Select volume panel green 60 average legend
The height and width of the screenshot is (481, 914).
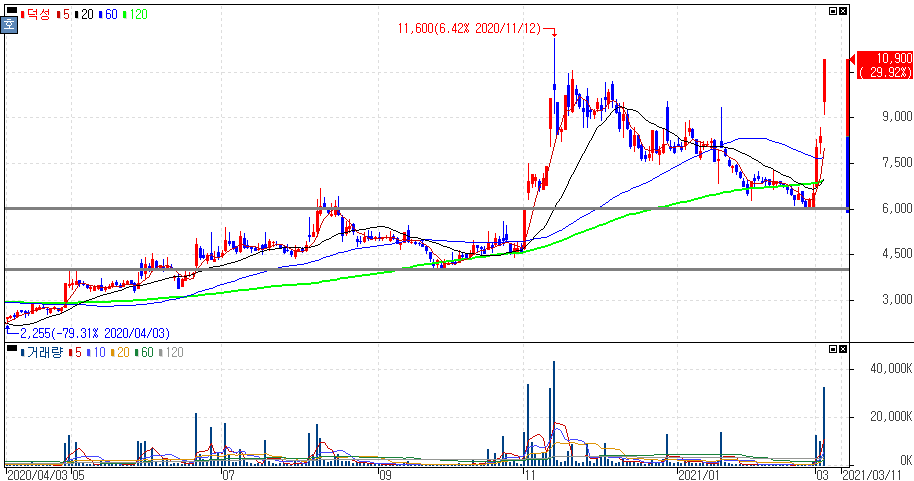[144, 352]
